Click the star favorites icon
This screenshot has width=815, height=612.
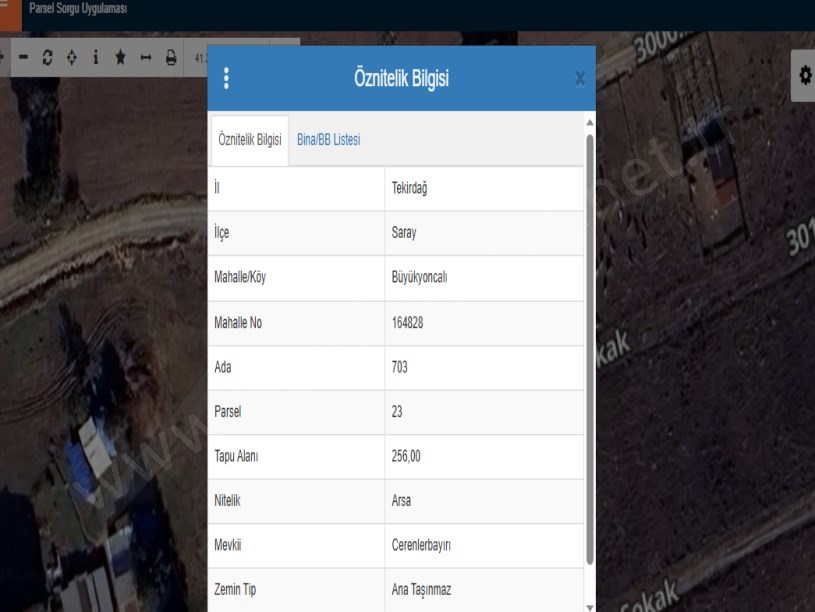(x=120, y=58)
